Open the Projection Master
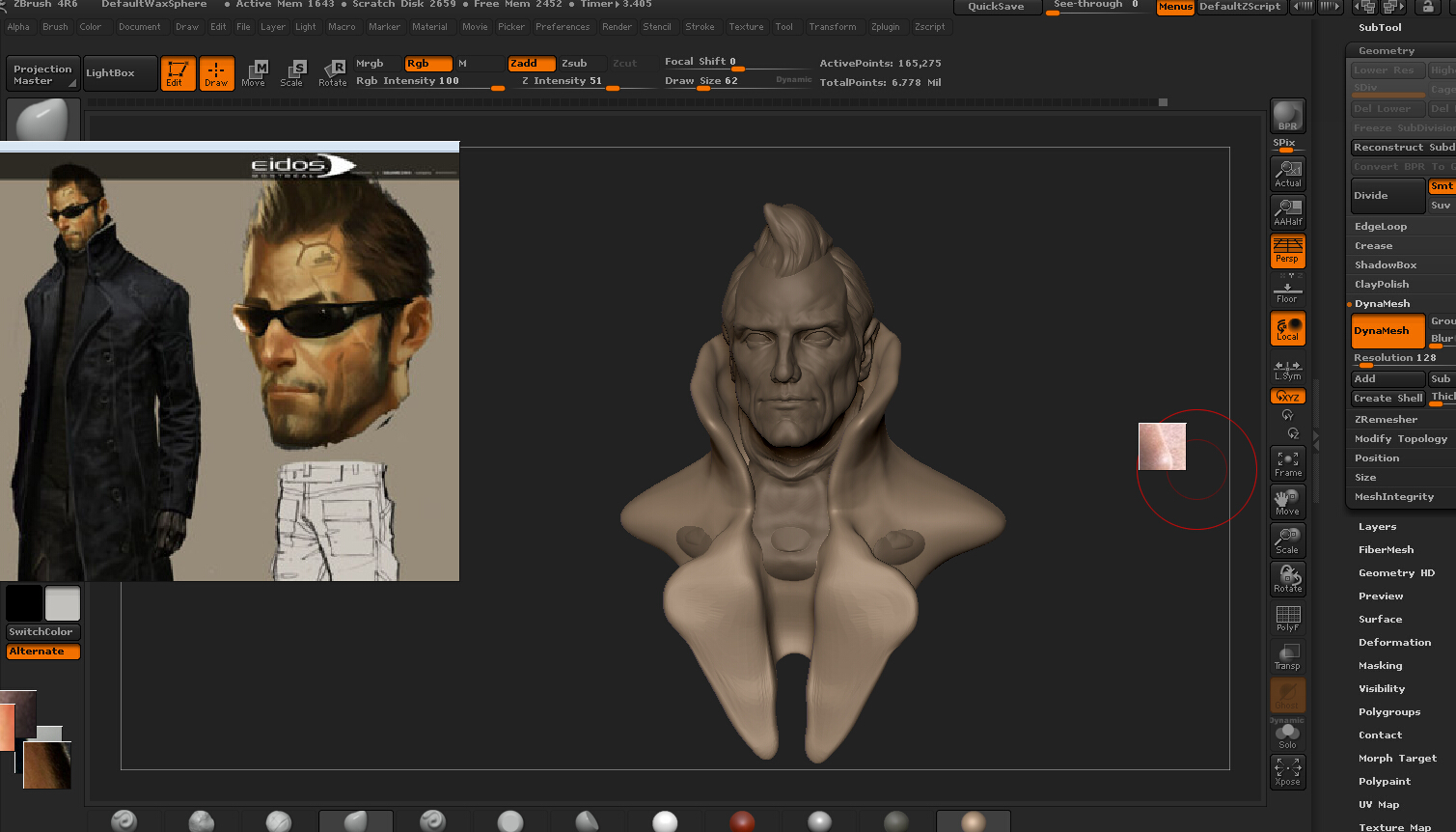Viewport: 1456px width, 832px height. [x=42, y=74]
